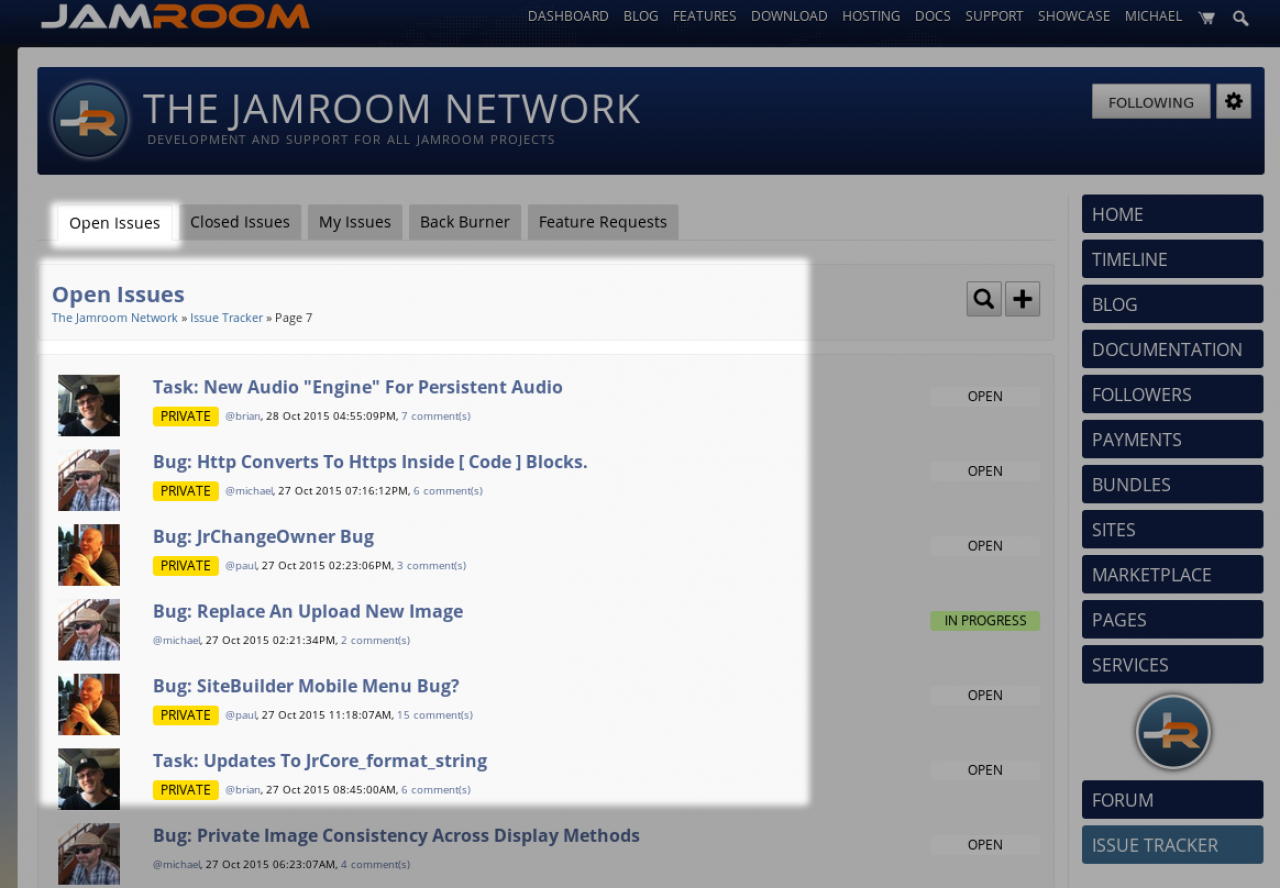Go to Pages in the sidebar
Image resolution: width=1280 pixels, height=888 pixels.
tap(1173, 619)
